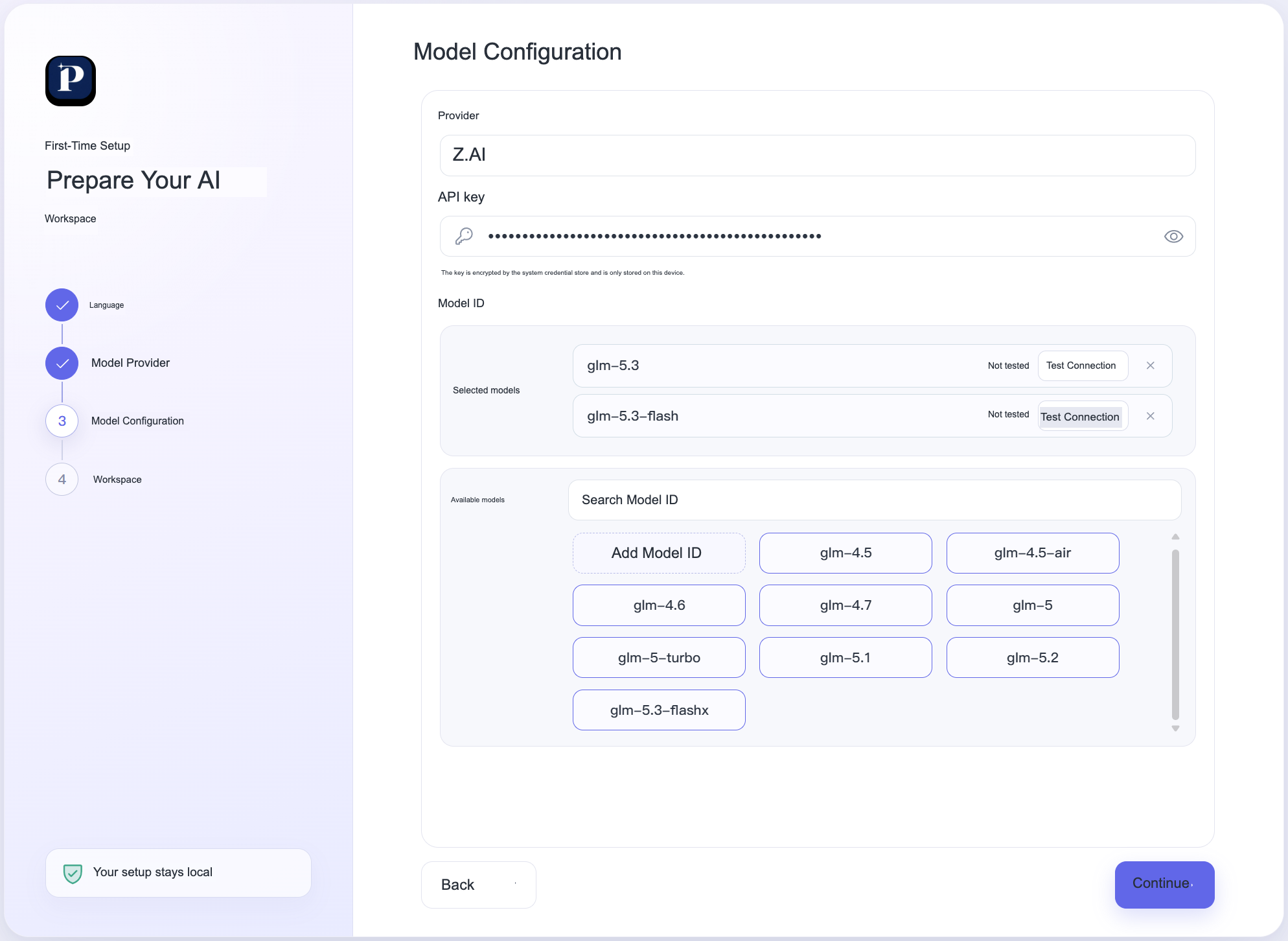Go to Model Configuration step label
The height and width of the screenshot is (941, 1288).
coord(137,421)
